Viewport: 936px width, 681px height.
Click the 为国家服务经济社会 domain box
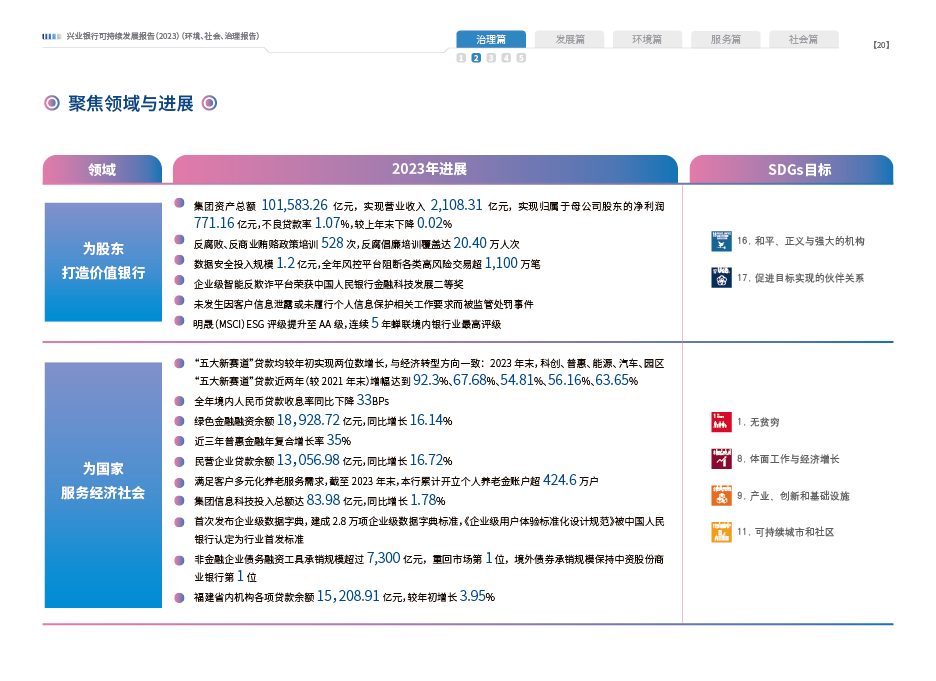[102, 480]
